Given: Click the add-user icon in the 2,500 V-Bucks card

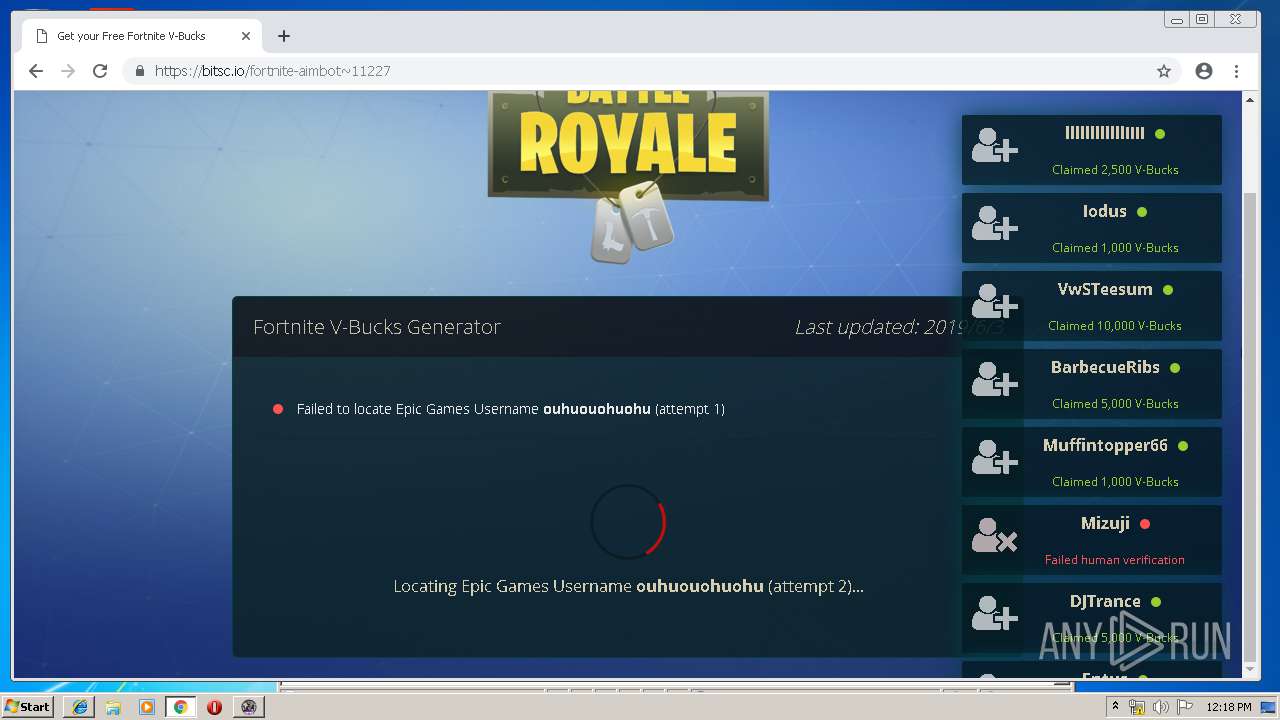Looking at the screenshot, I should (x=995, y=147).
